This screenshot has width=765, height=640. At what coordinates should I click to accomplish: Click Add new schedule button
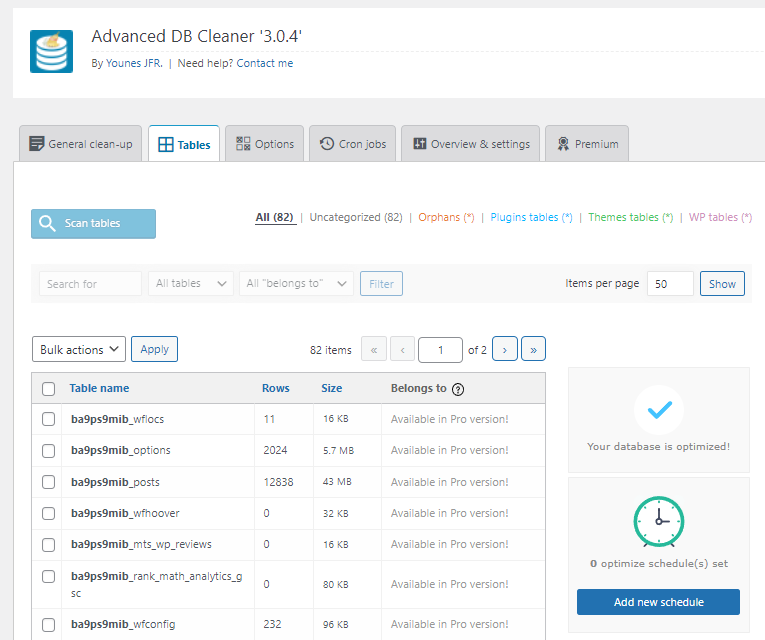click(x=658, y=602)
